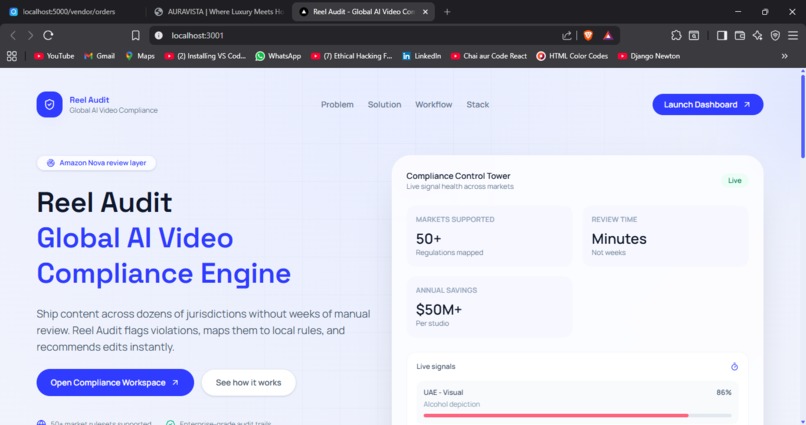Open the HTML Color Codes bookmark
The image size is (806, 425).
(x=572, y=56)
